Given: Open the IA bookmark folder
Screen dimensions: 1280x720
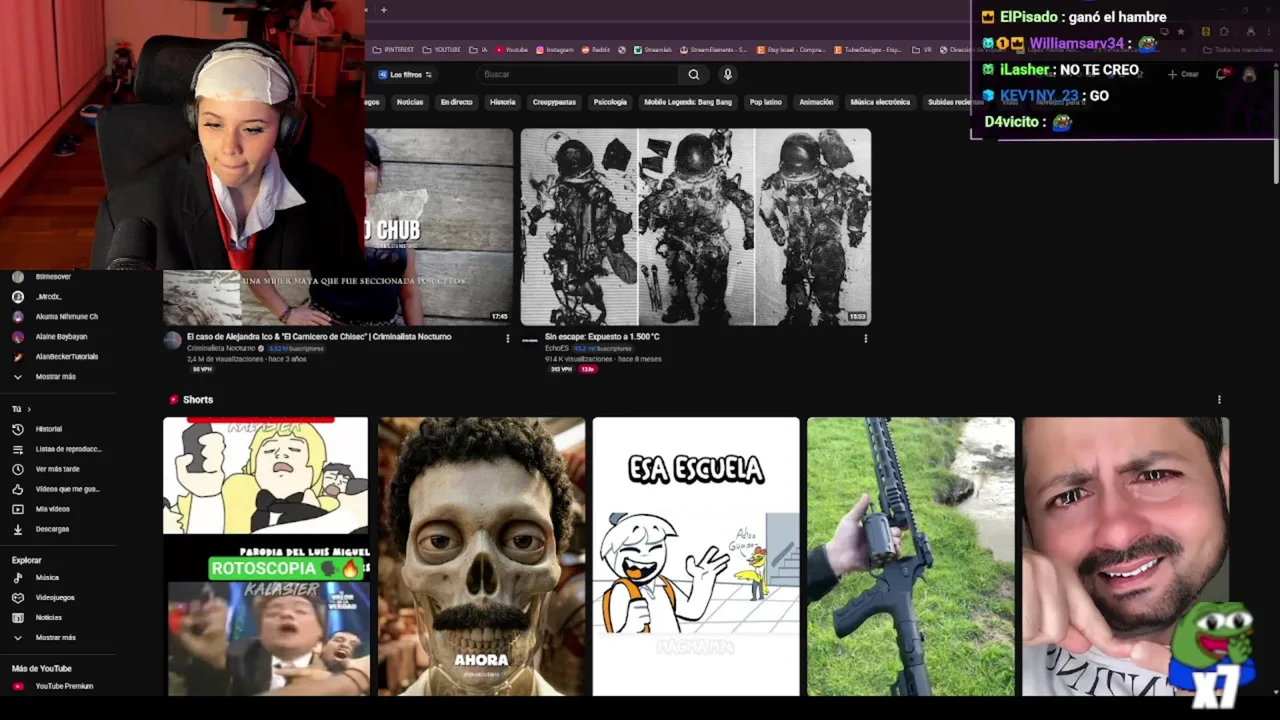Looking at the screenshot, I should tap(477, 49).
